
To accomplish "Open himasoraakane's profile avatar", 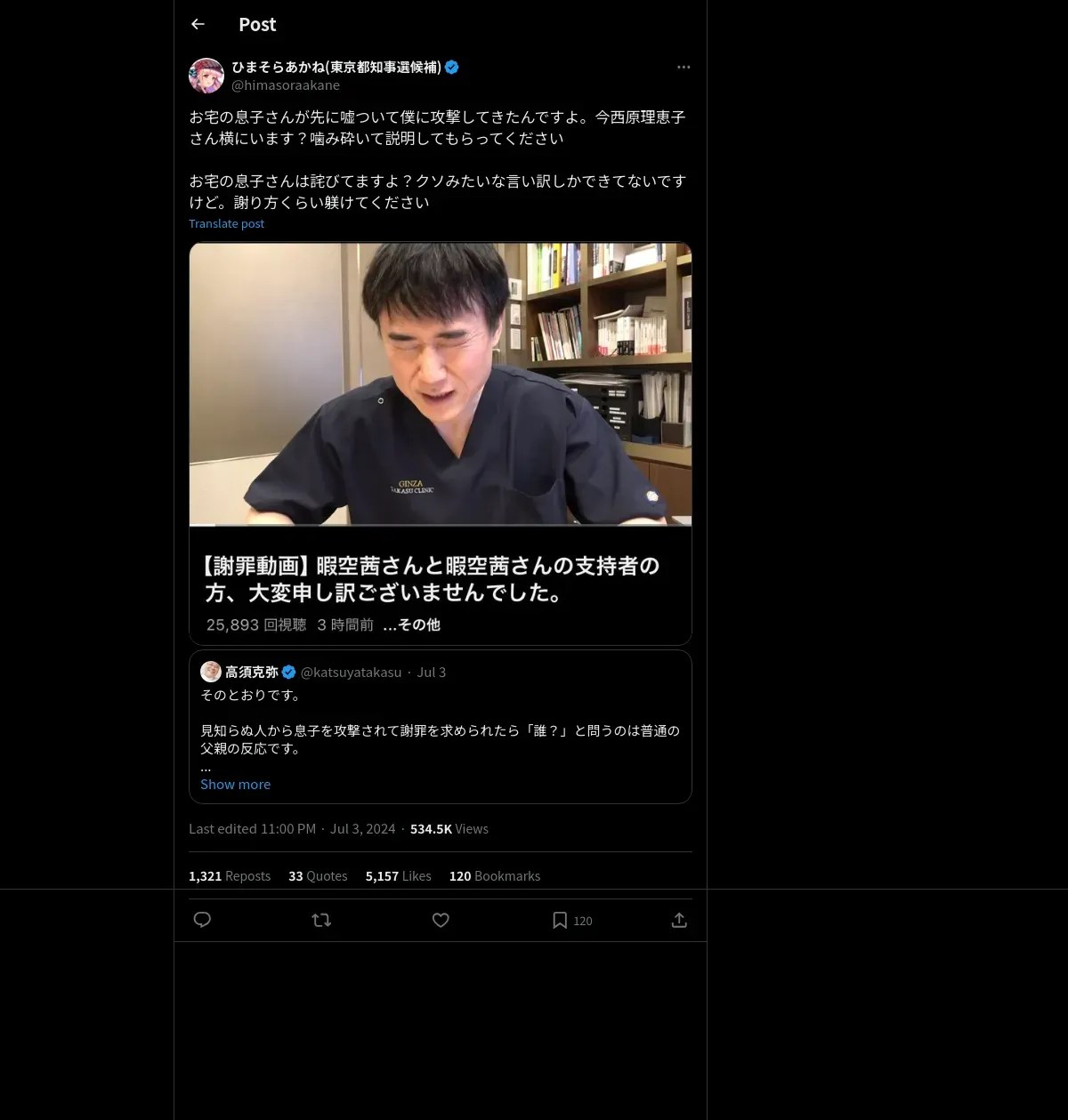I will [x=206, y=76].
